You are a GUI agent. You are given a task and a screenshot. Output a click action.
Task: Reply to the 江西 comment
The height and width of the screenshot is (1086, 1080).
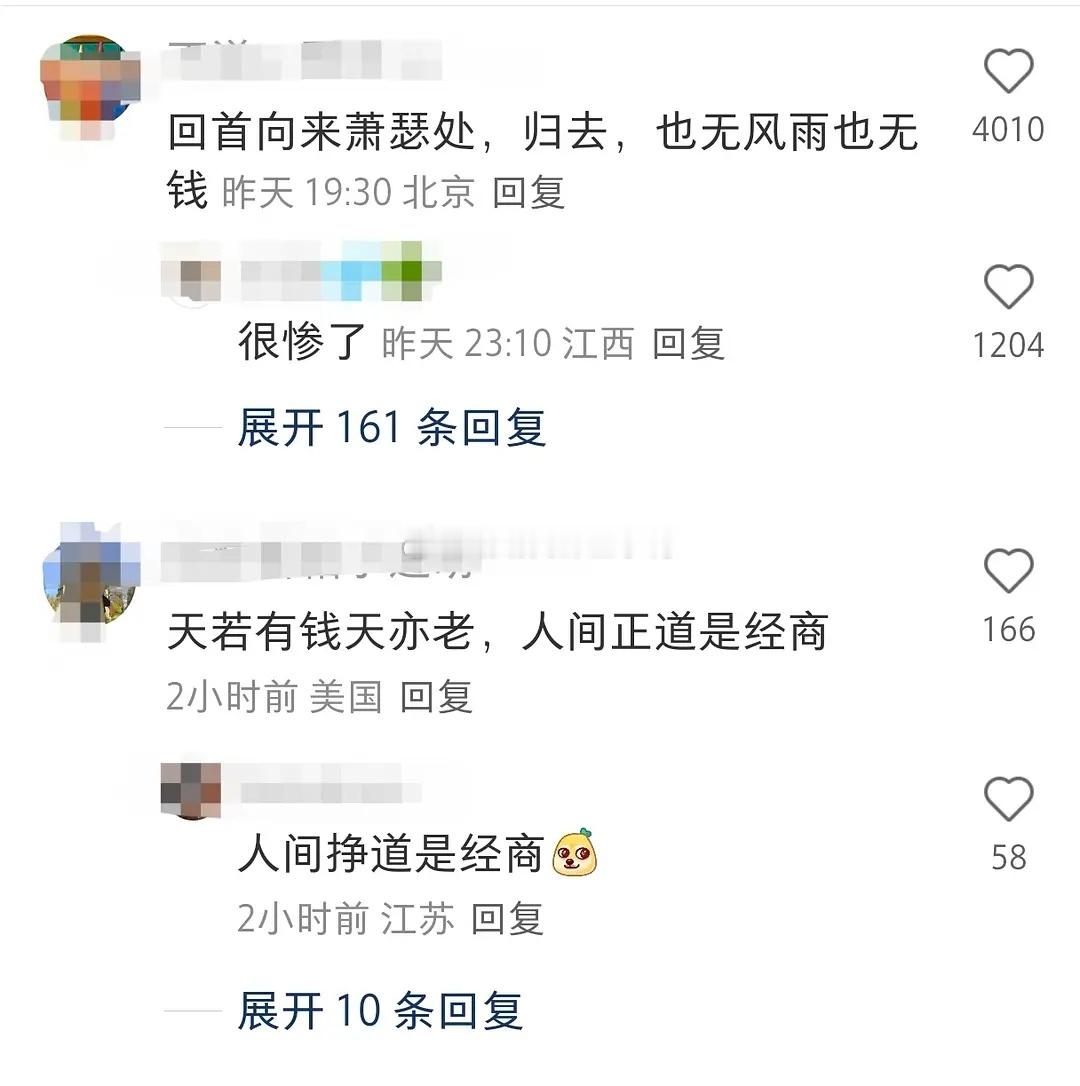[x=689, y=344]
